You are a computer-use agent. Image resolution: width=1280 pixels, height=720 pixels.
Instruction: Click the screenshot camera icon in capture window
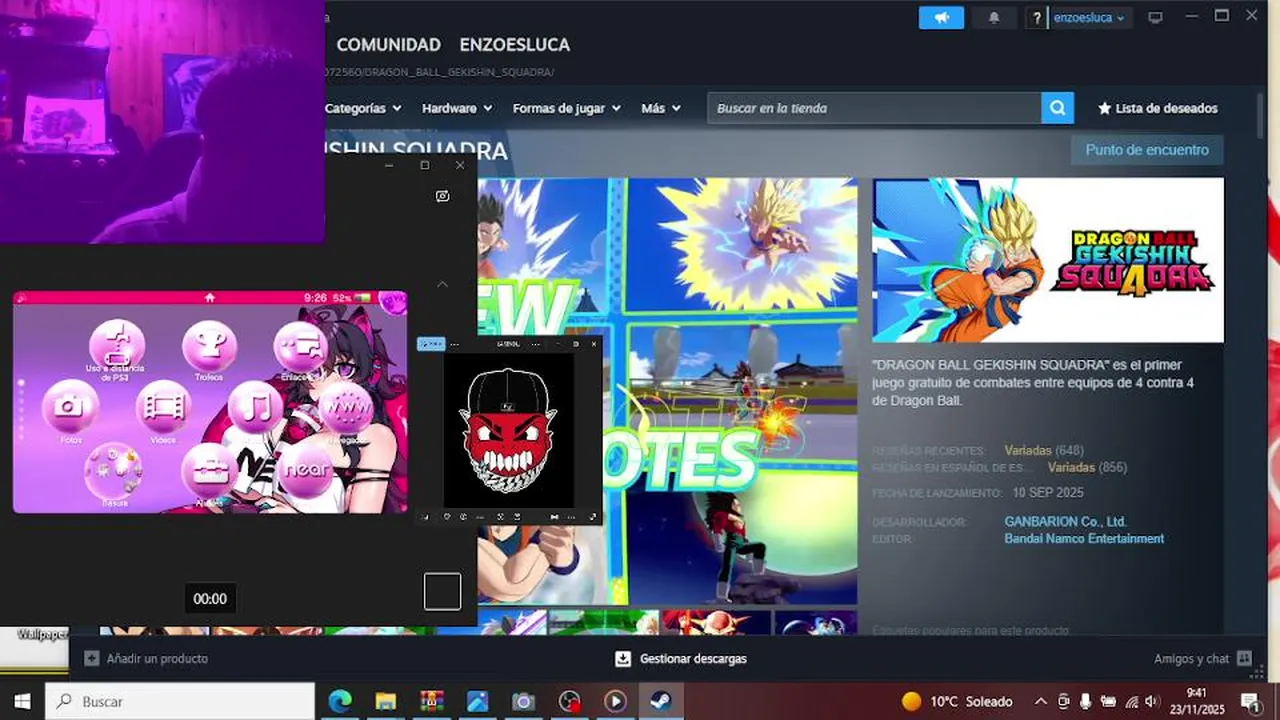(443, 196)
